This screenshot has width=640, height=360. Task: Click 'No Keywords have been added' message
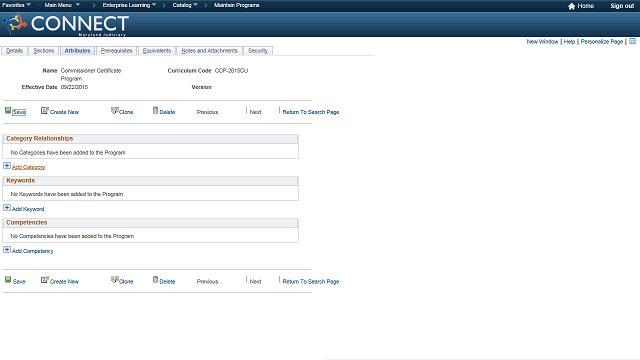click(x=67, y=194)
